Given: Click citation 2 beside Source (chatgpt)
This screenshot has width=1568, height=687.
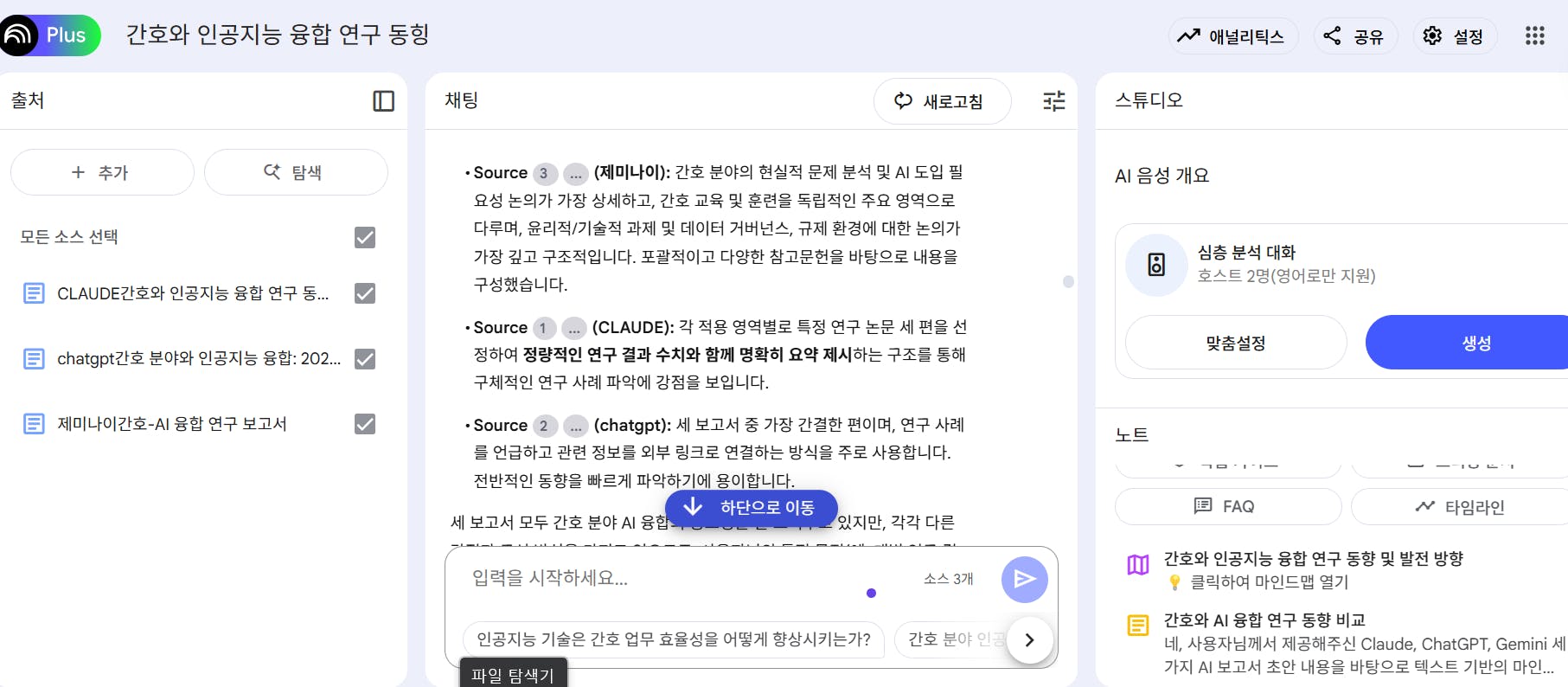Looking at the screenshot, I should coord(544,426).
